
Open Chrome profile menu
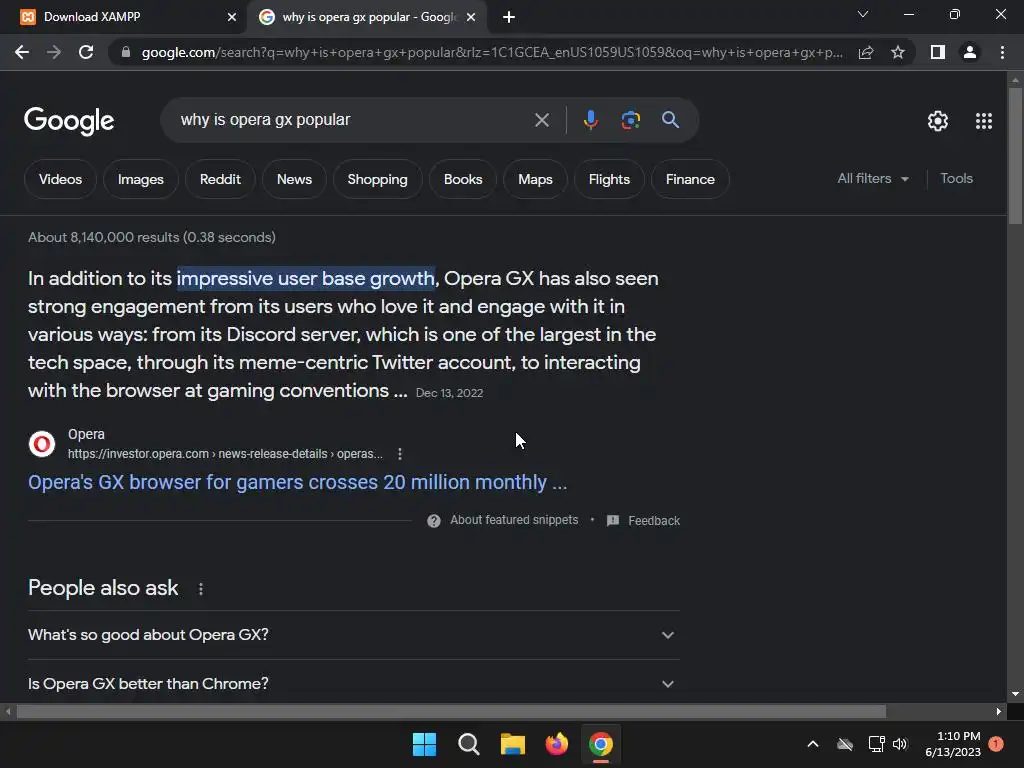coord(970,52)
